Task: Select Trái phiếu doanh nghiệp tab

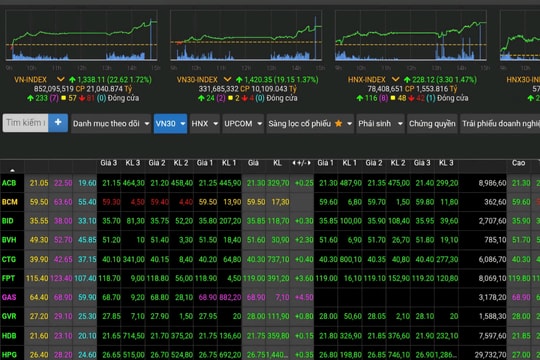Action: coord(500,123)
